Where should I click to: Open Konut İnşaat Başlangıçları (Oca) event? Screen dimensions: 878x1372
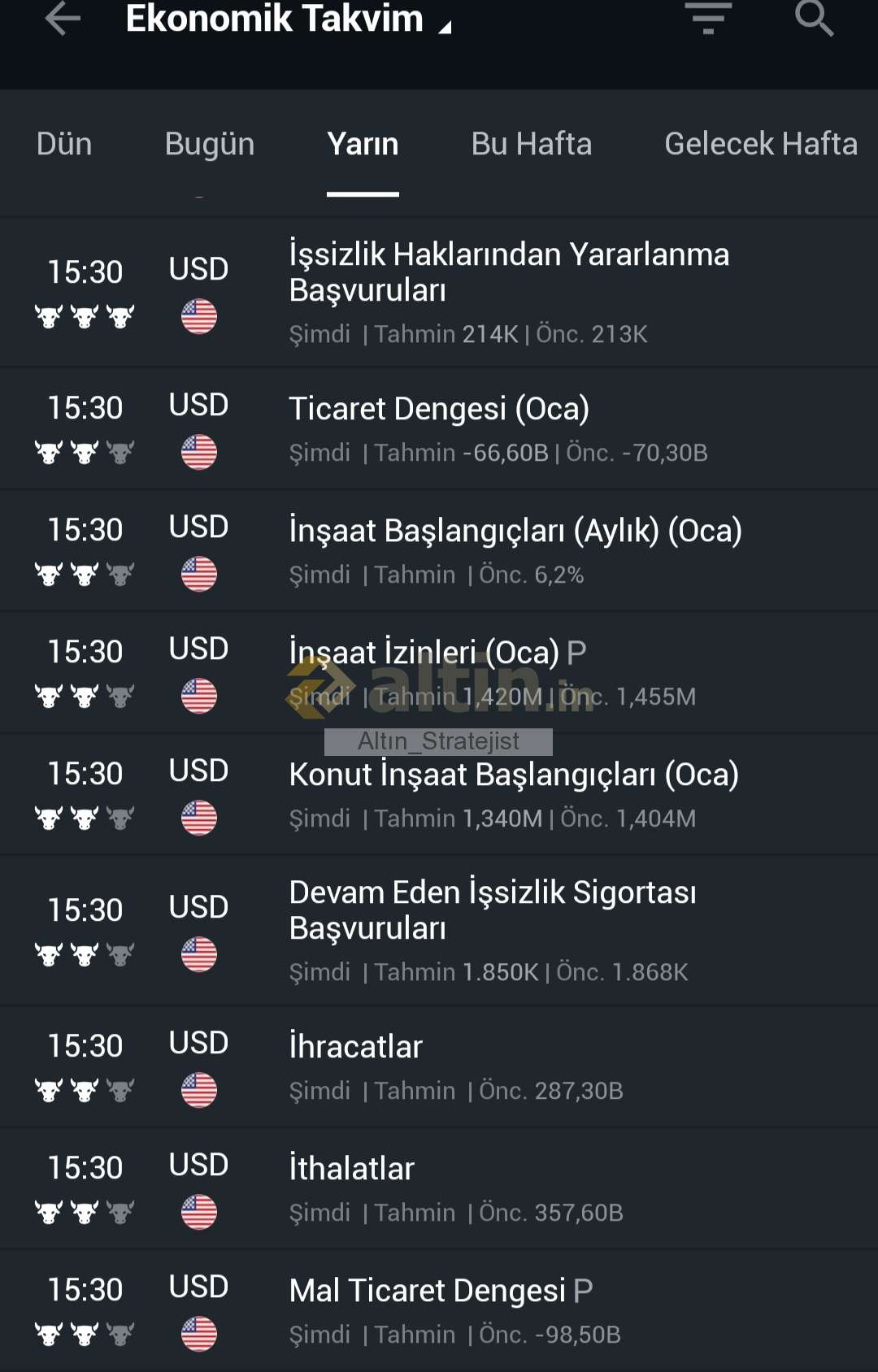pos(514,775)
